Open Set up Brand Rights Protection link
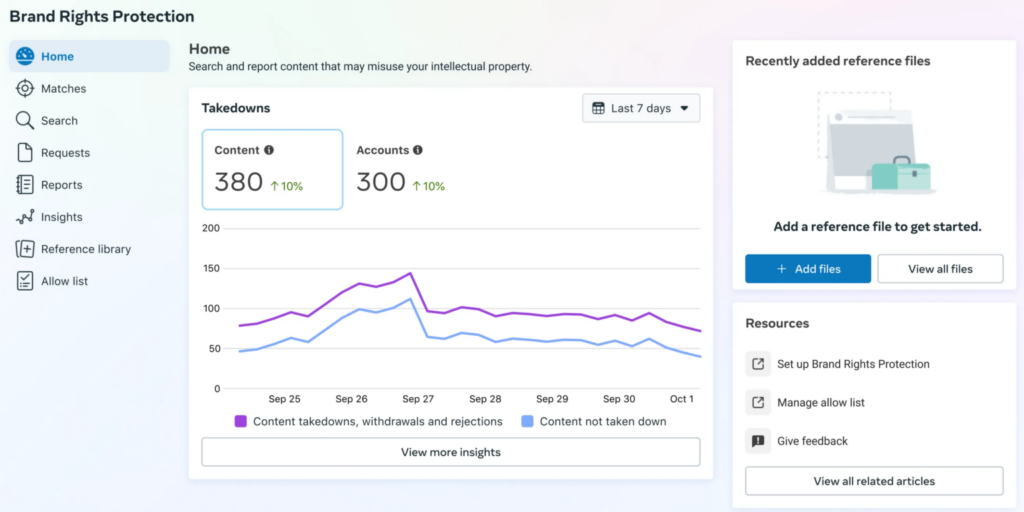 (x=853, y=364)
